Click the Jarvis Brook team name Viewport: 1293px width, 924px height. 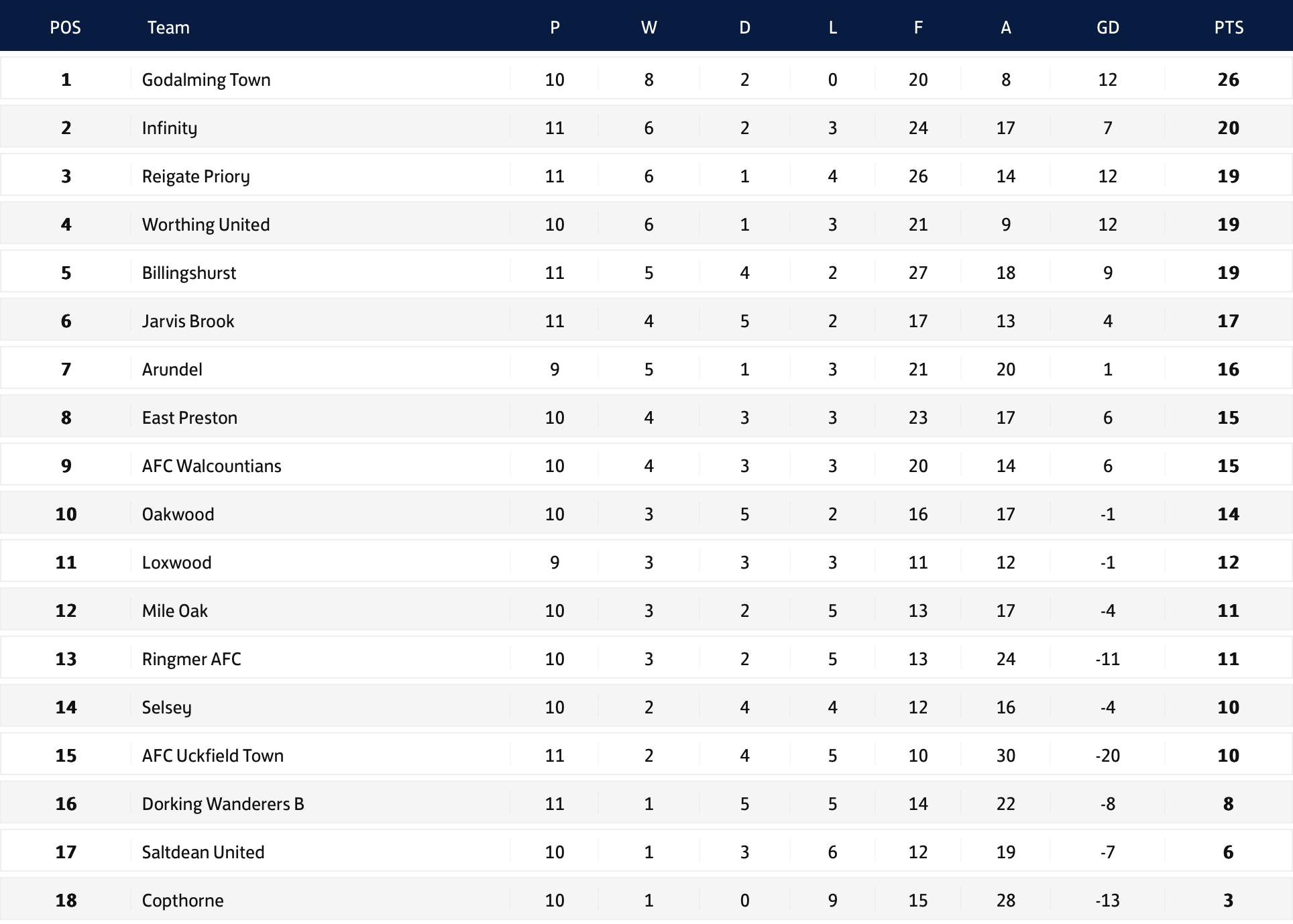(188, 321)
